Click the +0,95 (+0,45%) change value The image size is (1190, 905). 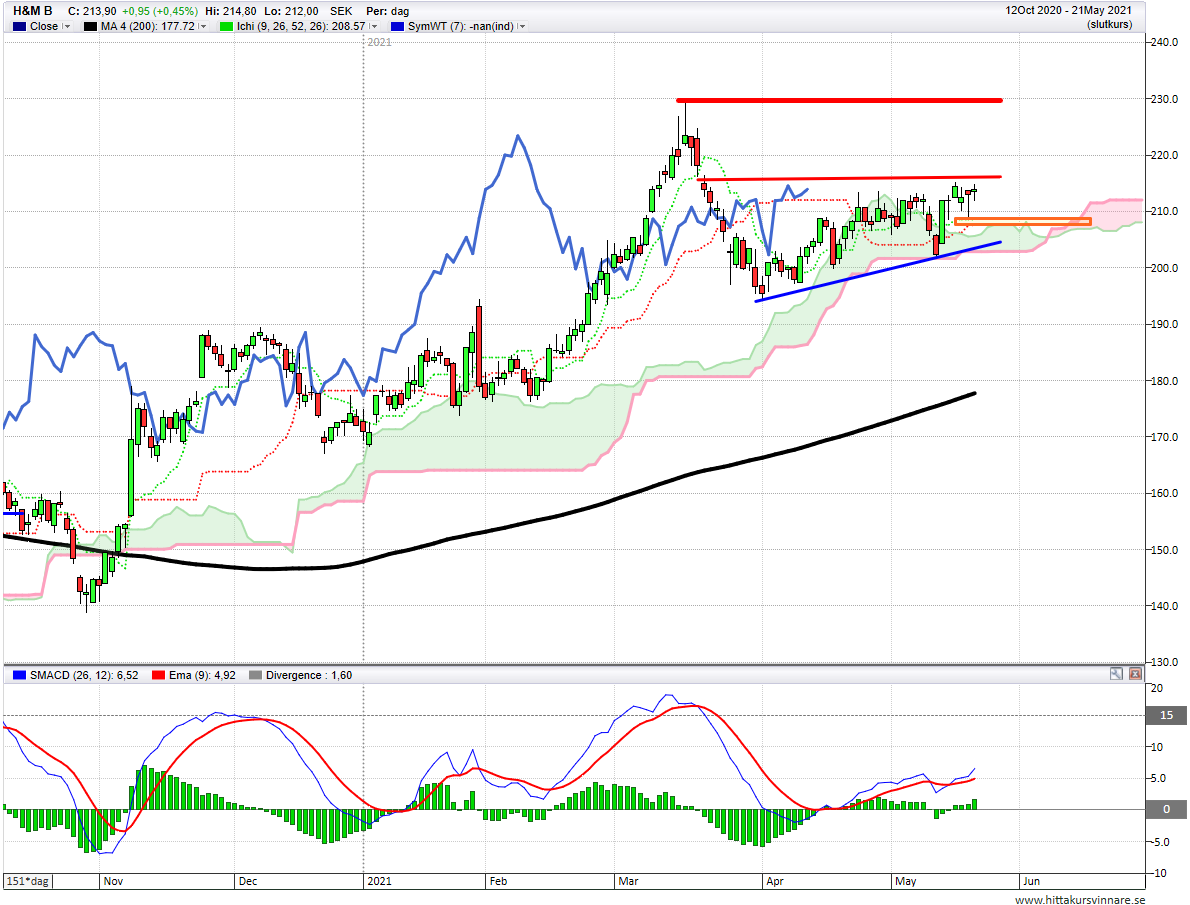tap(160, 11)
